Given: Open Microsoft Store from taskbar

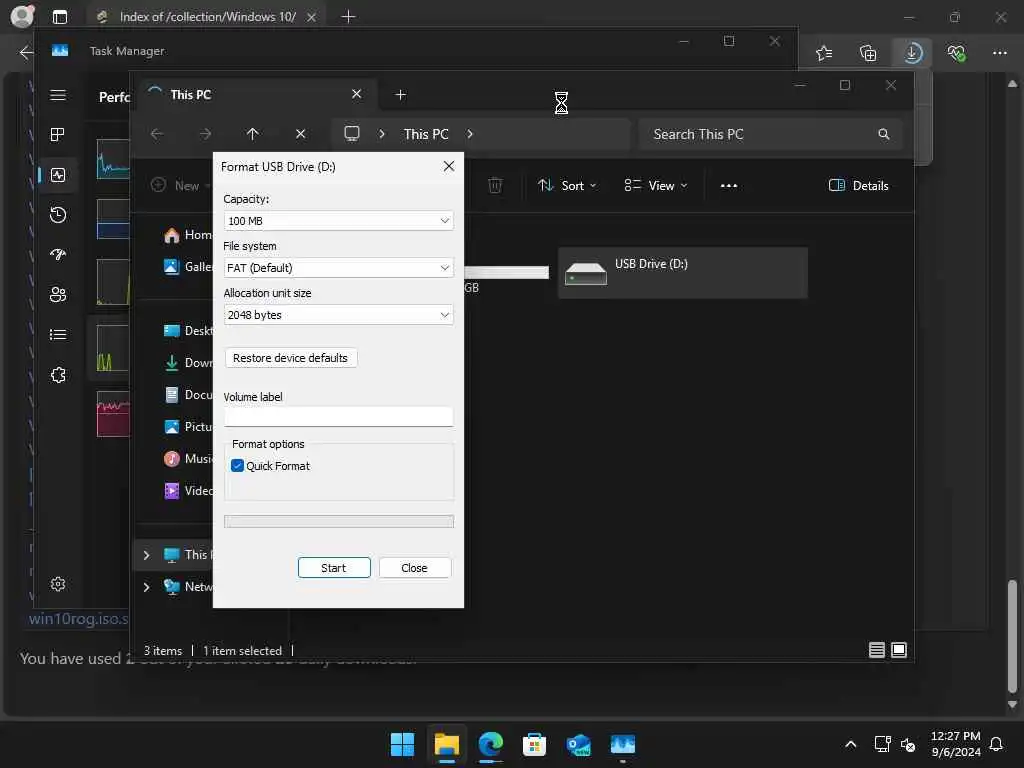Looking at the screenshot, I should click(x=534, y=744).
